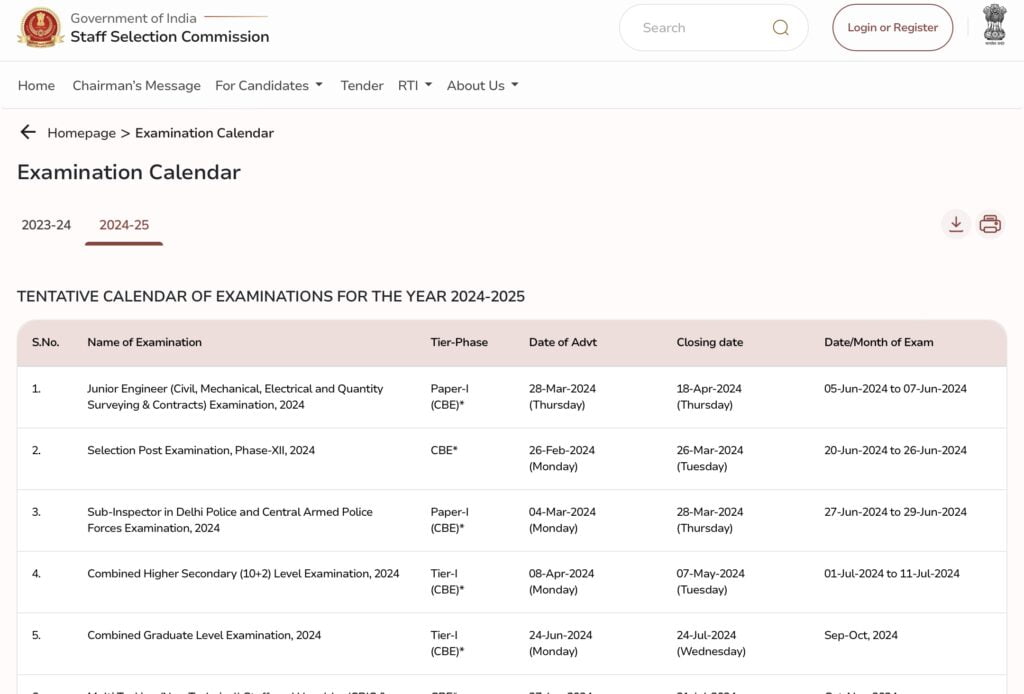Click closing date 18-Apr-2024
The width and height of the screenshot is (1024, 694).
709,388
